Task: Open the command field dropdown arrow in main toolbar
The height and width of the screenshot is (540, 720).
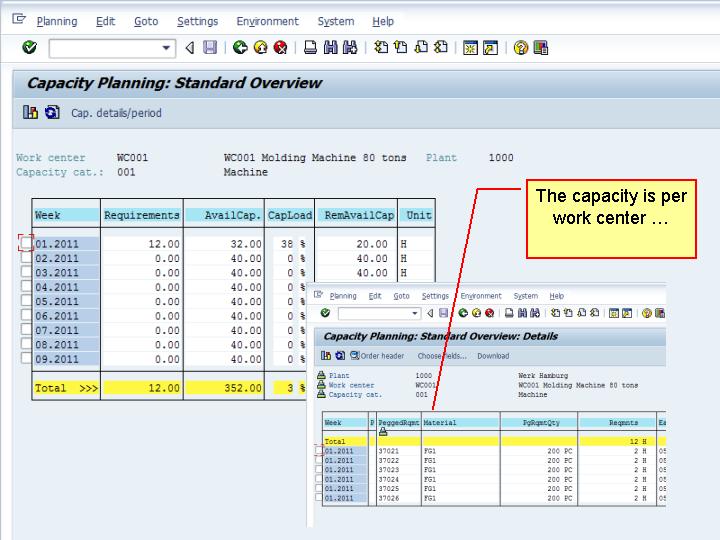Action: click(166, 48)
